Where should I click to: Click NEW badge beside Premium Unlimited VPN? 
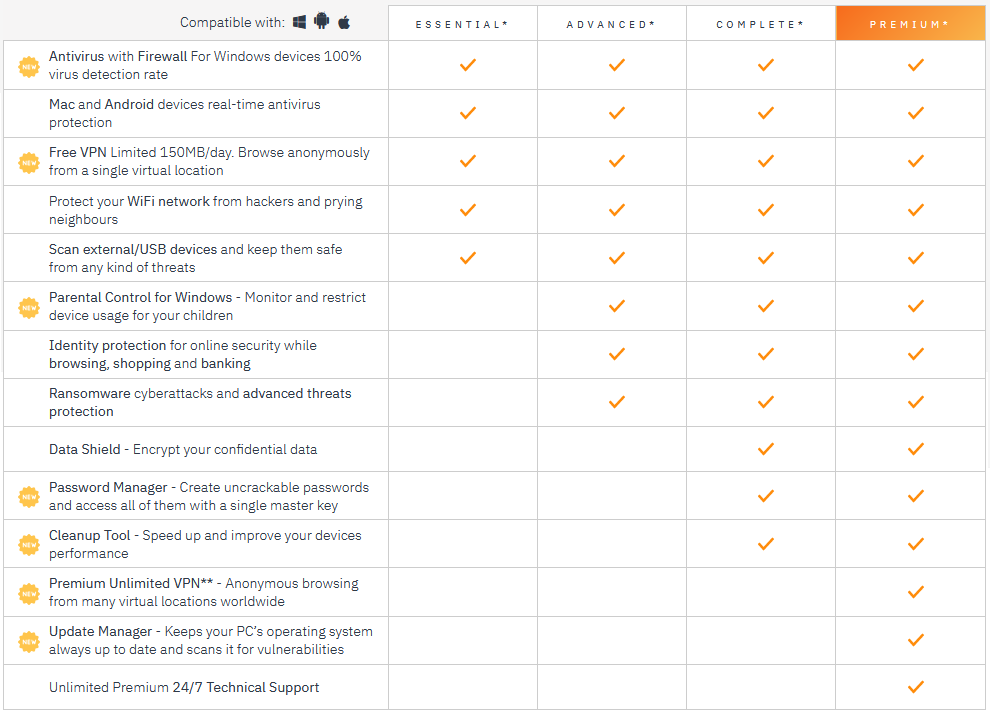[x=29, y=594]
